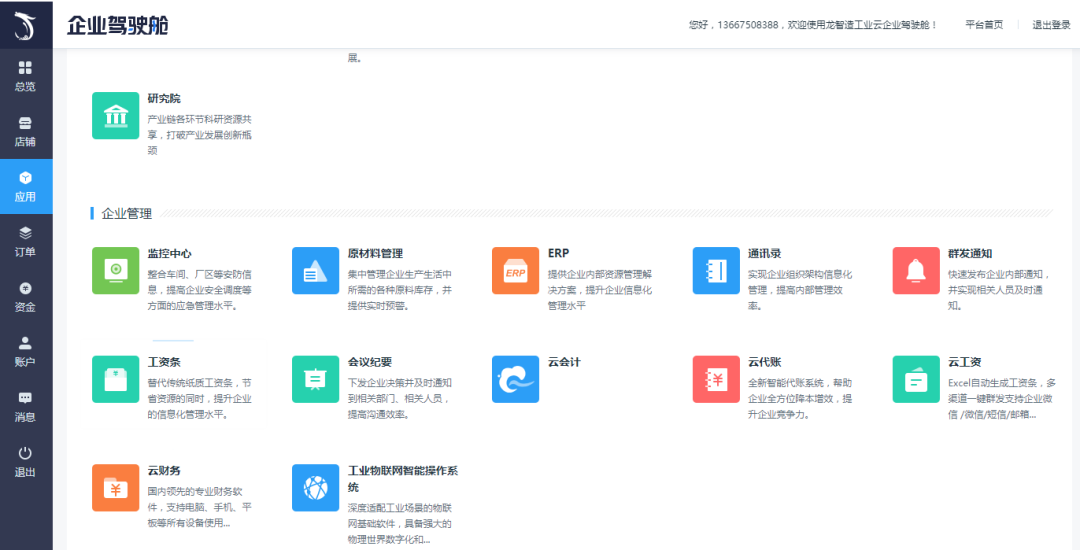This screenshot has height=550, width=1080.
Task: Click the 云工资 green icon
Action: pyautogui.click(x=916, y=379)
